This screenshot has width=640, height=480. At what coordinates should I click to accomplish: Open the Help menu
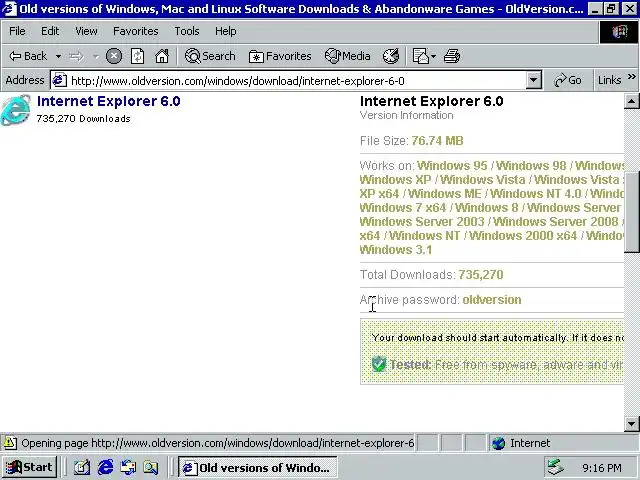coord(225,31)
